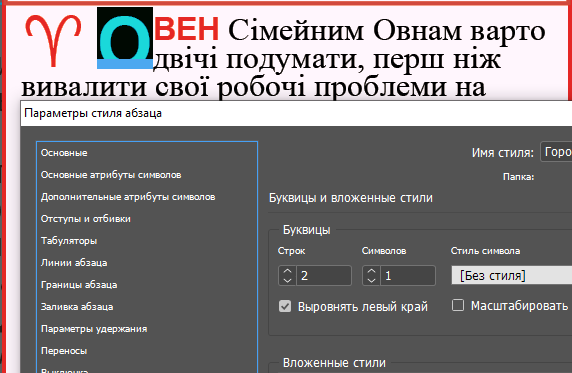
Task: Increase the Строк drop cap lines value
Action: 287,271
